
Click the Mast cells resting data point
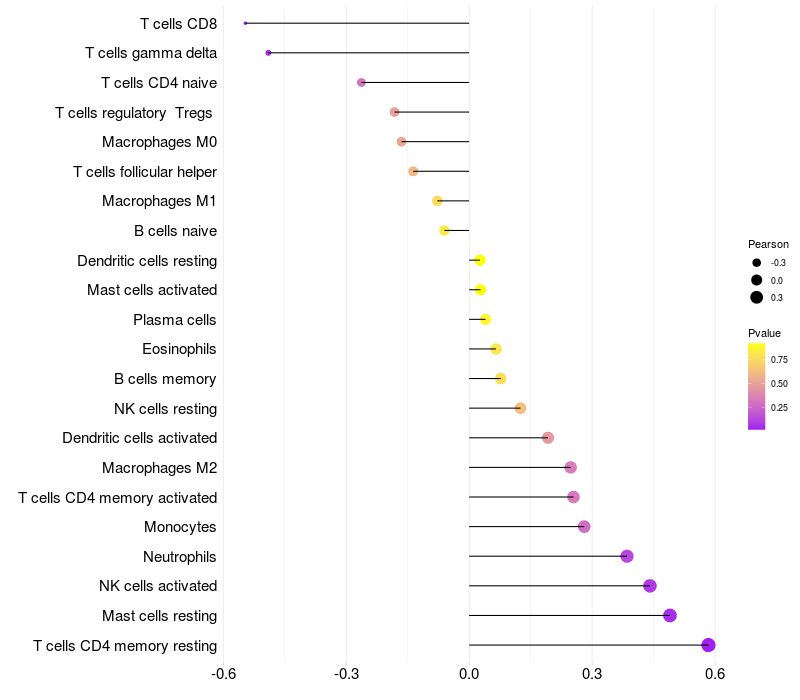tap(670, 615)
